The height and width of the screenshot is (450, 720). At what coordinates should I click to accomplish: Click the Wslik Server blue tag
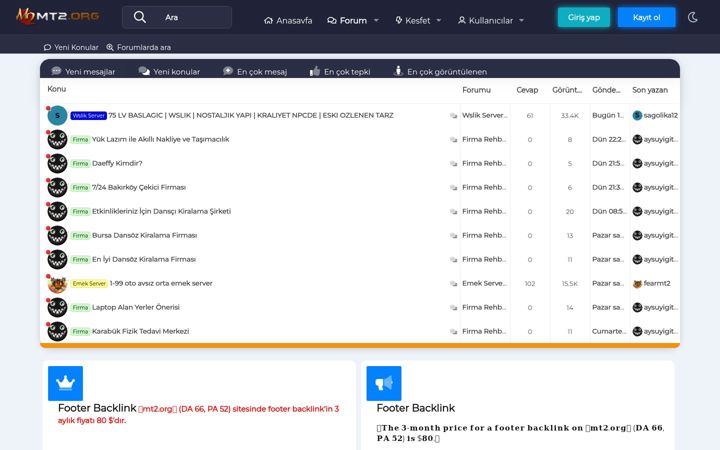[x=89, y=116]
